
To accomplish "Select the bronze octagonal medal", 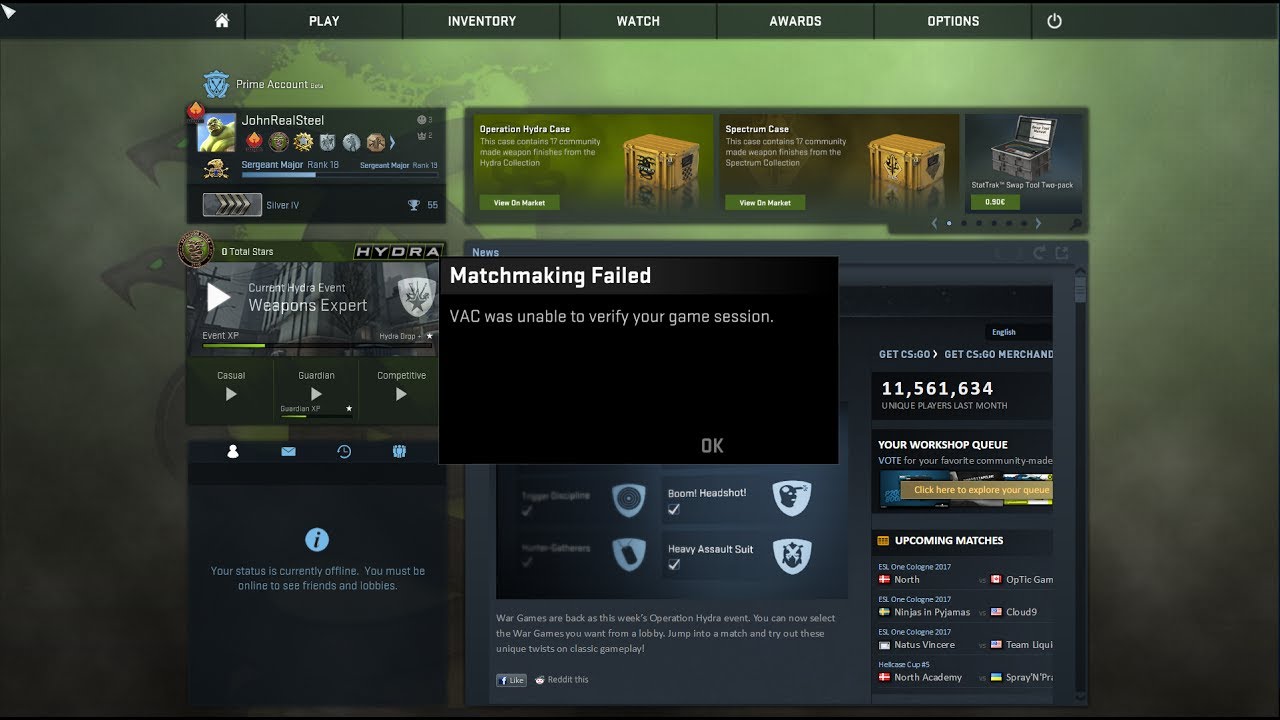I will 375,142.
